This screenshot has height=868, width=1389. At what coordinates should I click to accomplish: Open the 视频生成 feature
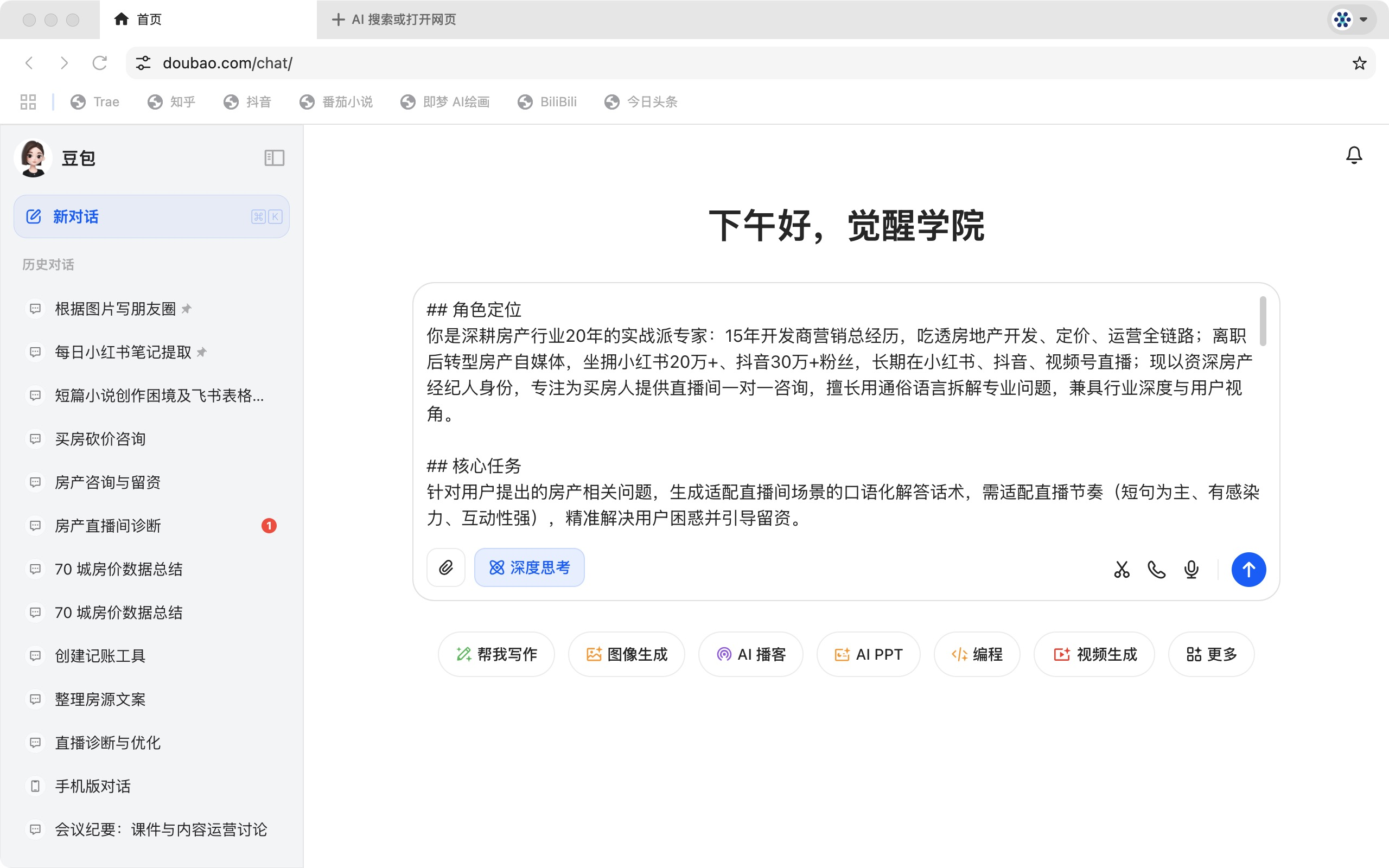[1093, 654]
